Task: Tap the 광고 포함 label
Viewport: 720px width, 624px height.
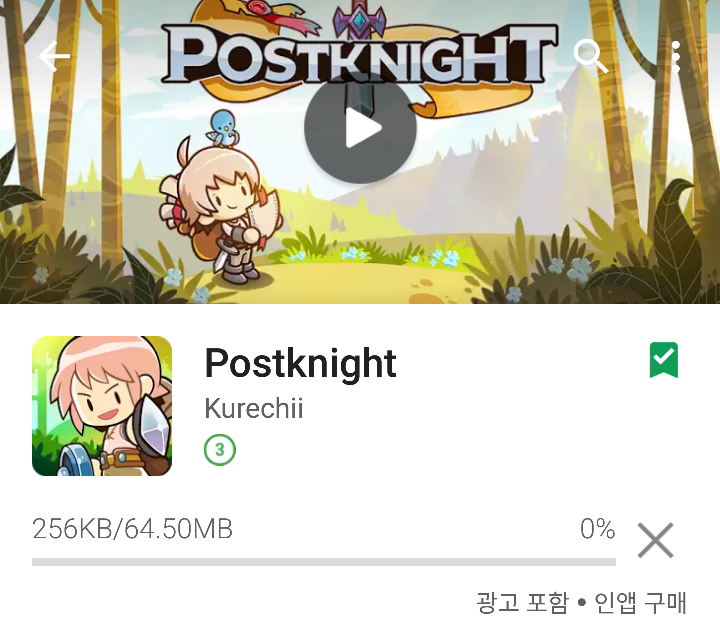Action: click(522, 602)
